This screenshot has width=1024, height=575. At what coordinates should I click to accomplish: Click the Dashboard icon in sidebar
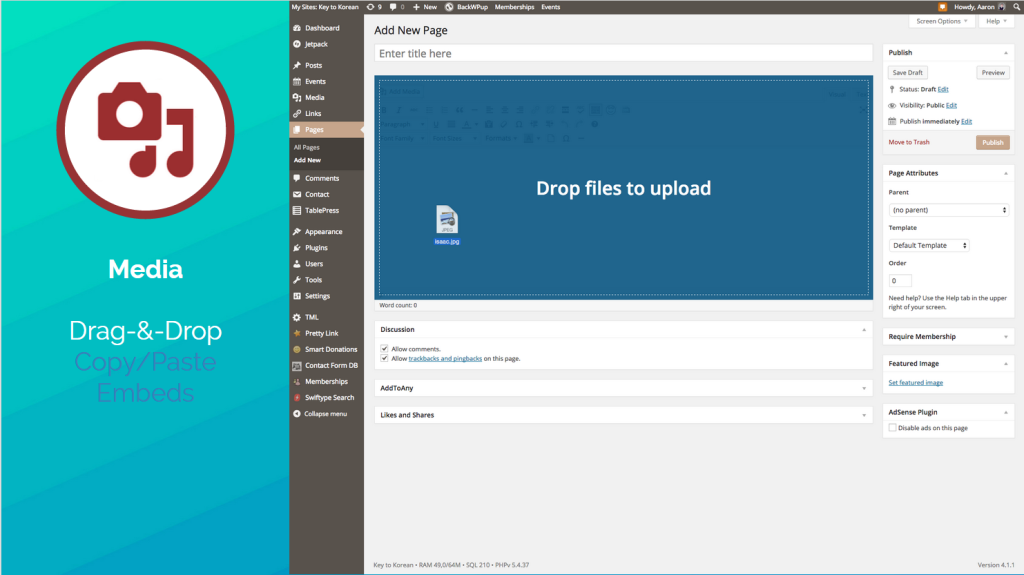point(297,28)
